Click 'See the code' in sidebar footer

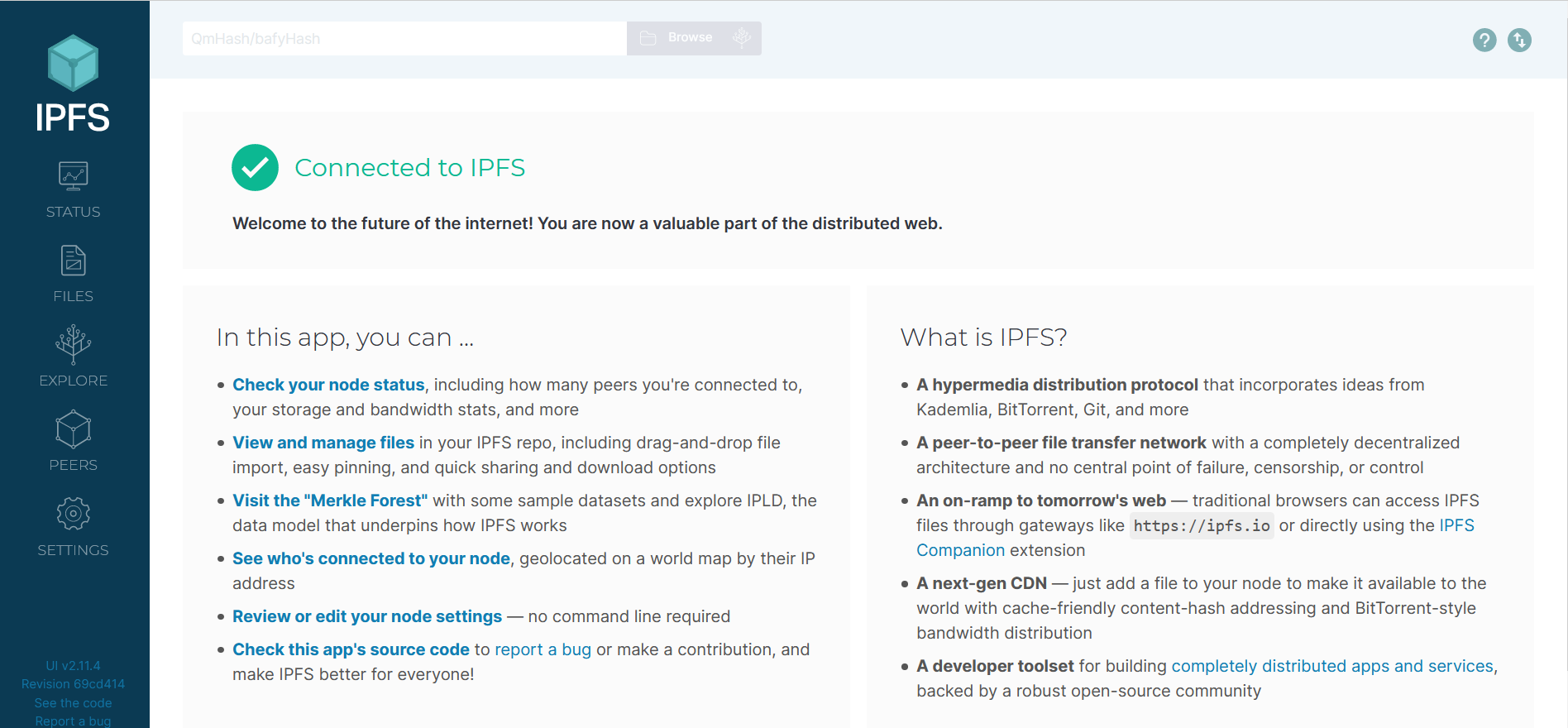(x=73, y=702)
